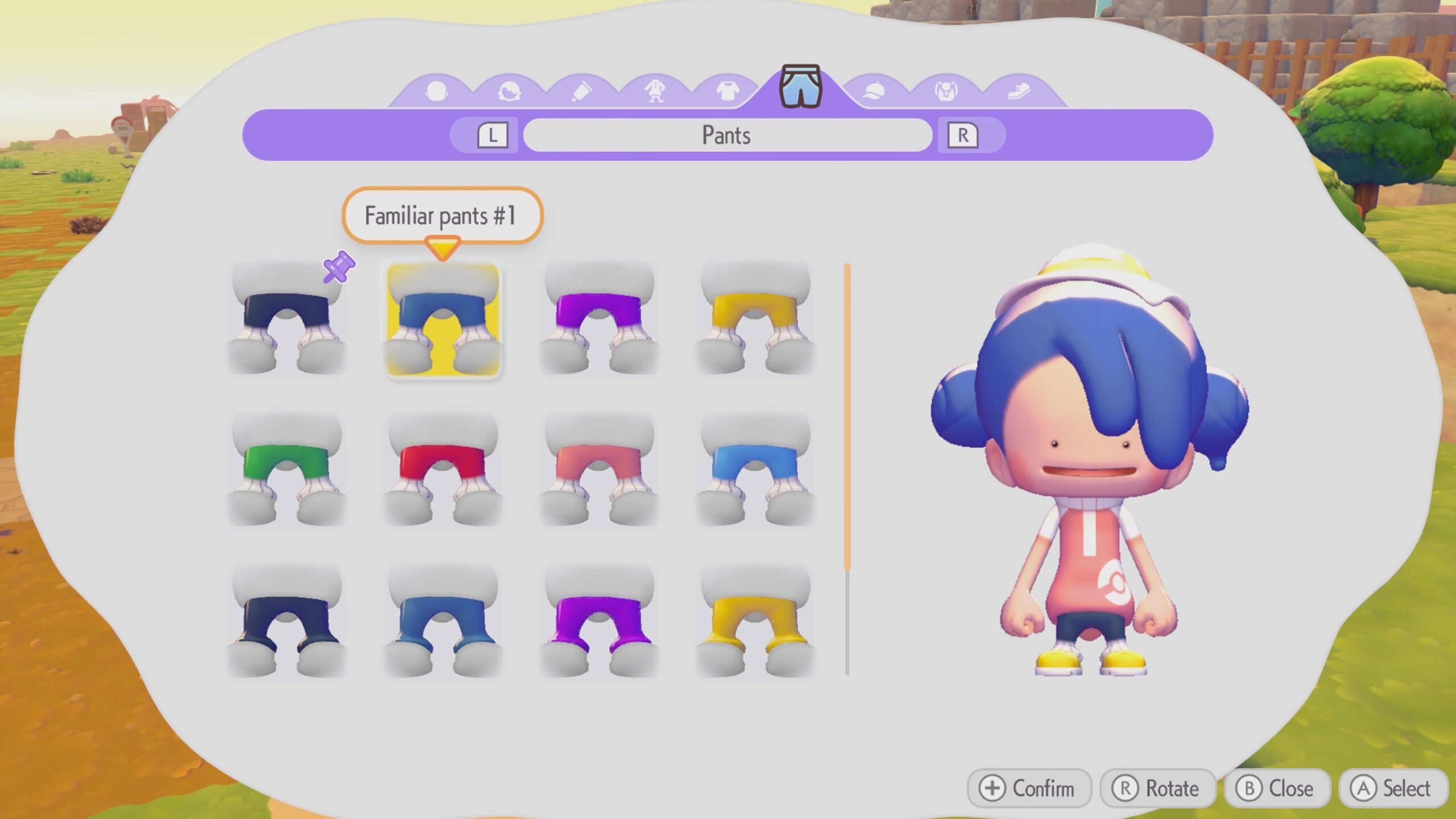Screen dimensions: 1456x819
Task: Open the hair color tube tab
Action: (x=581, y=91)
